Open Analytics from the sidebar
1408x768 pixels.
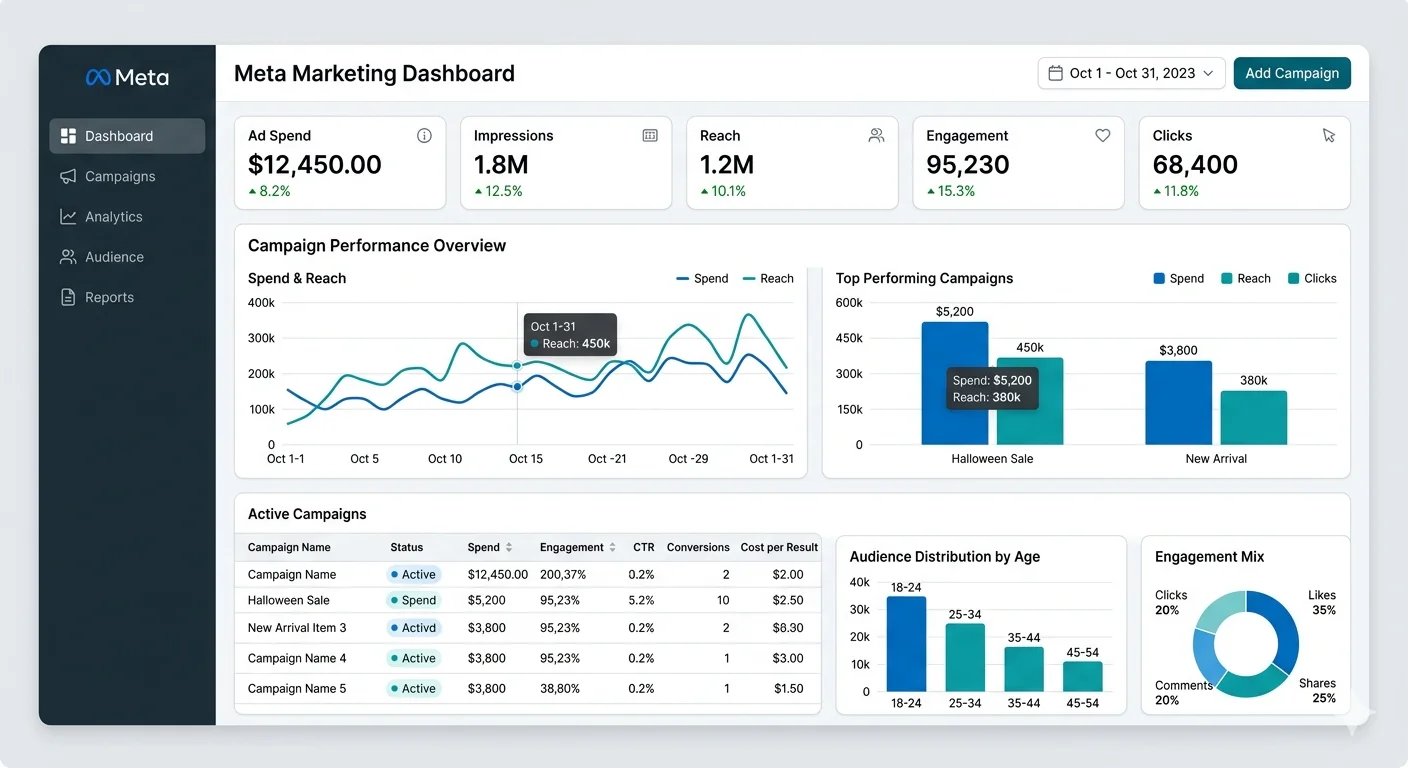click(114, 217)
